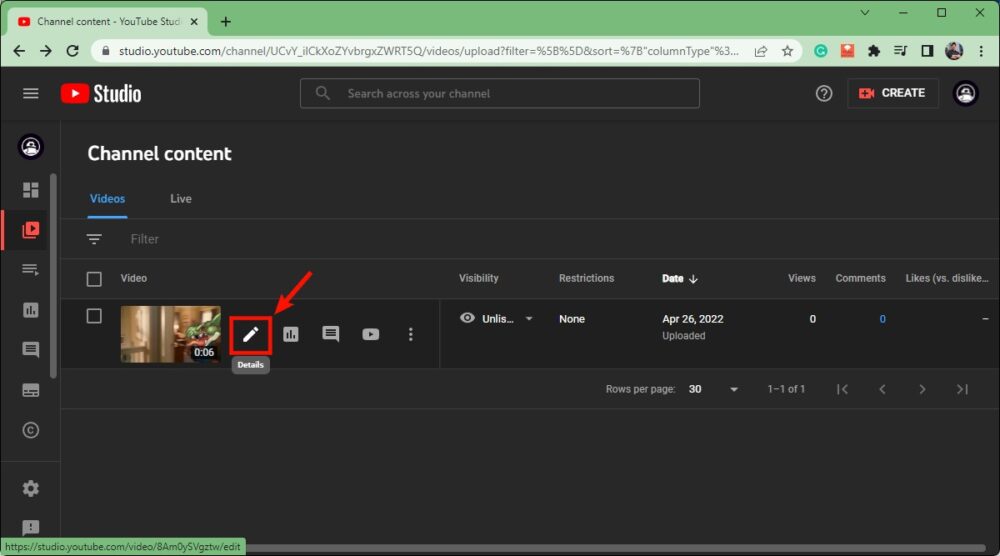Viewport: 1000px width, 556px height.
Task: Open the video Comments icon
Action: (331, 334)
